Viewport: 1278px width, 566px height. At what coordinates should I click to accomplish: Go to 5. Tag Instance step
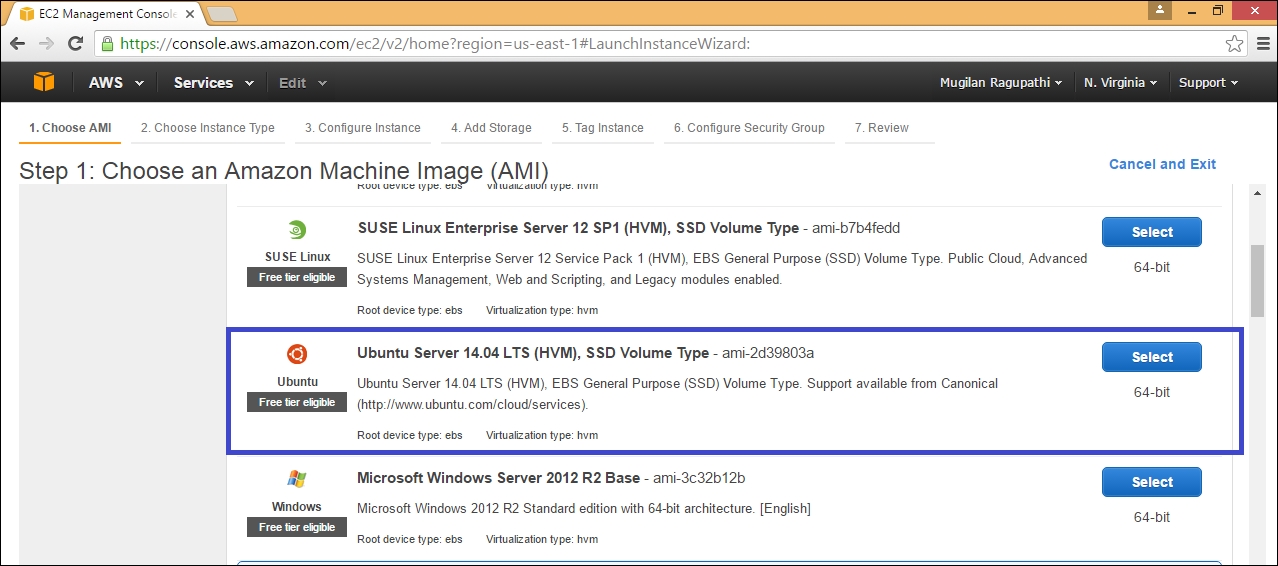(x=602, y=128)
